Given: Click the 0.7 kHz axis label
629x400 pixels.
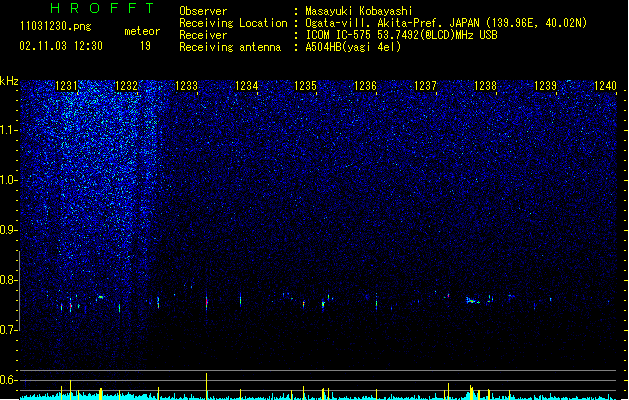Looking at the screenshot, I should point(8,330).
